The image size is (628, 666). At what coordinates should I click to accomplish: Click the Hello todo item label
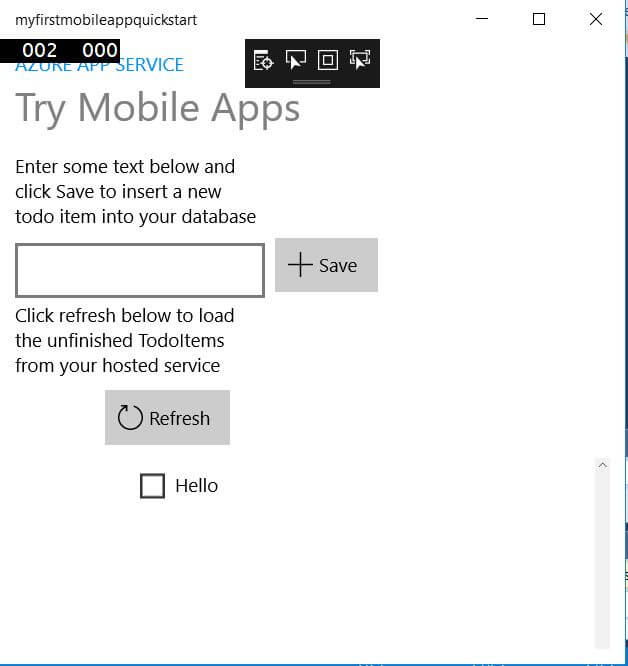click(x=196, y=486)
